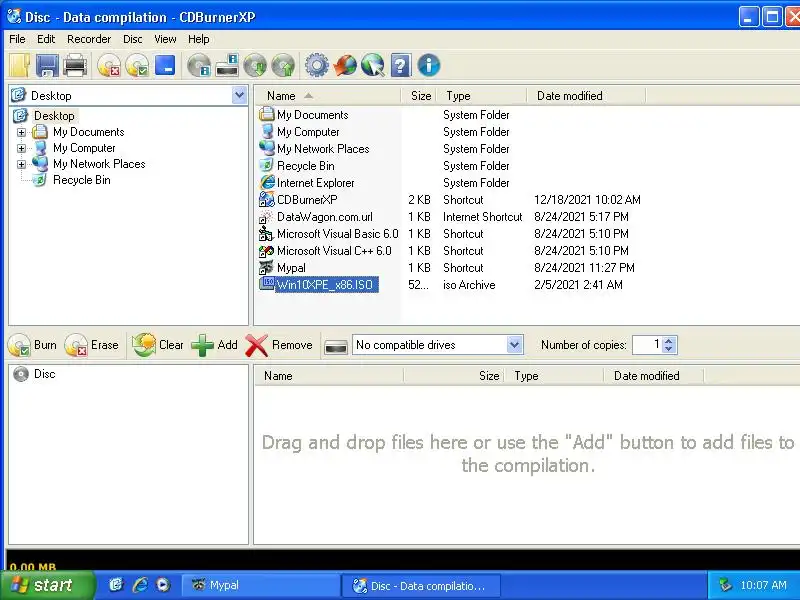Click the Mypal shortcut icon in the file list
The height and width of the screenshot is (600, 800).
(266, 267)
